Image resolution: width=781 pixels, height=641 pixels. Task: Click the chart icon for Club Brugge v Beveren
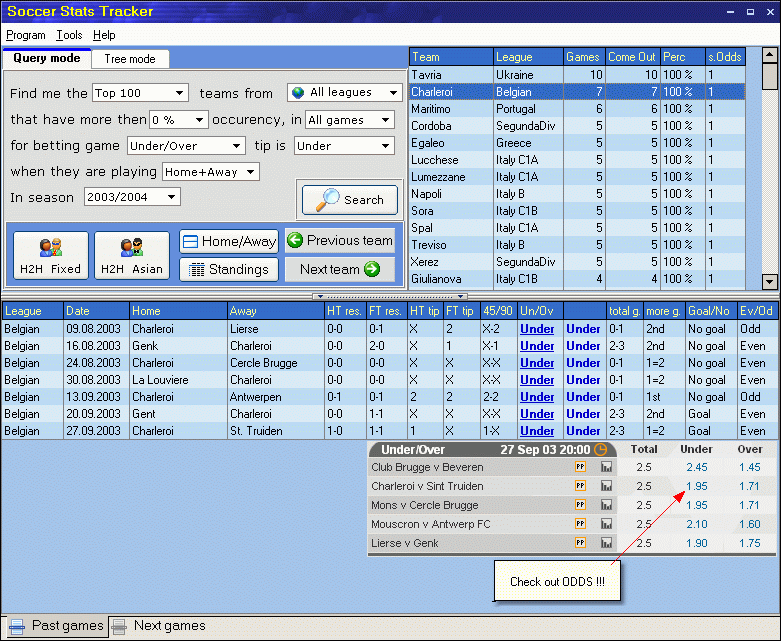coord(606,467)
